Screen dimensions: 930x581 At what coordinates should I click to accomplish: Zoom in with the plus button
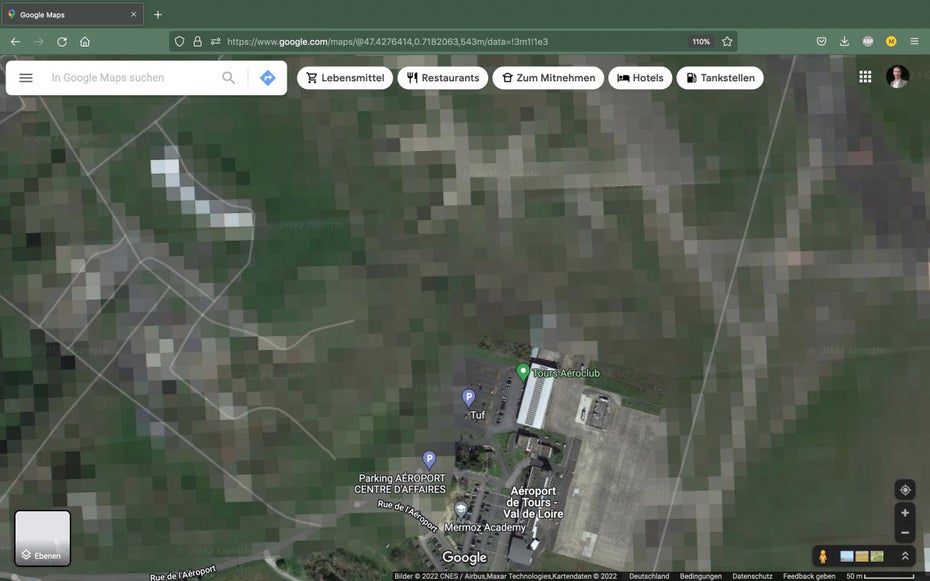[905, 513]
